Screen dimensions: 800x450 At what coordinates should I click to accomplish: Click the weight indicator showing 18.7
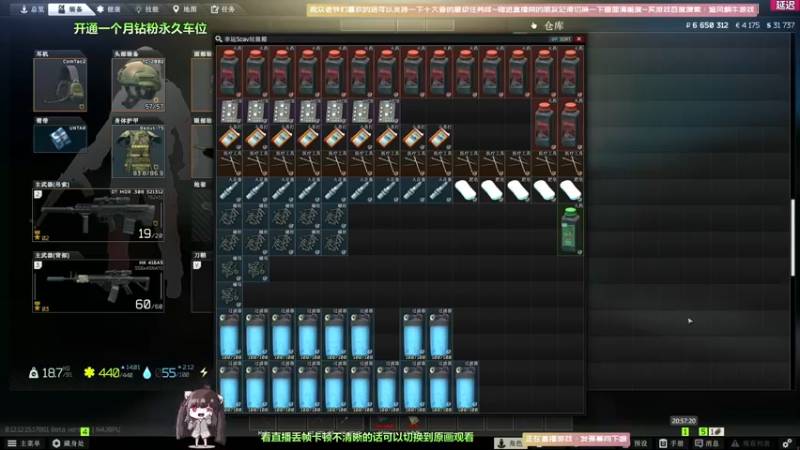[50, 373]
